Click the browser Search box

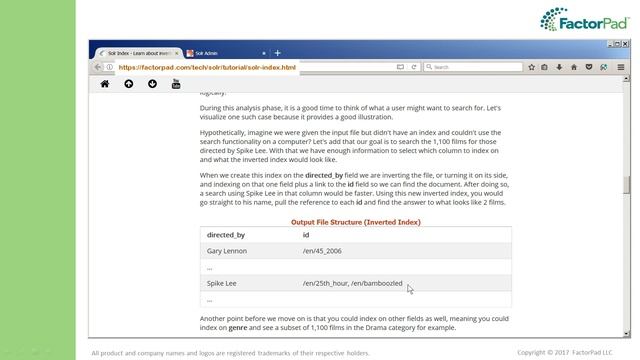tap(473, 67)
